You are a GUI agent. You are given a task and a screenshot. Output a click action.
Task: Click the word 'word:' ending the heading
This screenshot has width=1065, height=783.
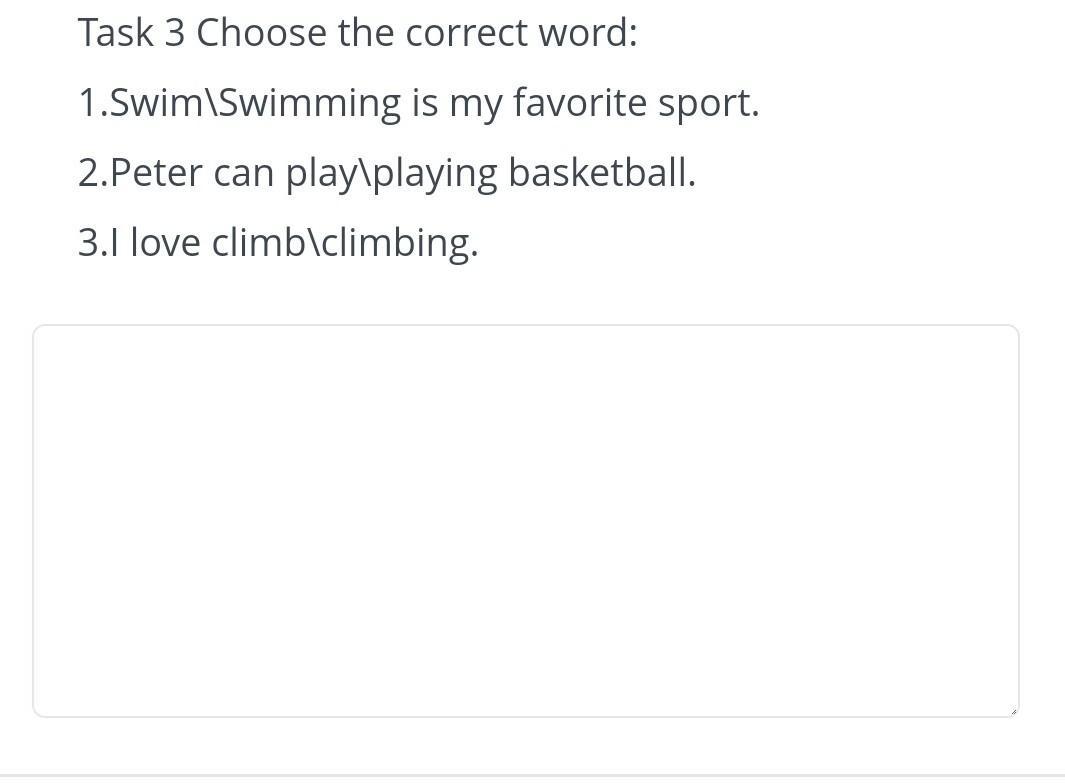587,33
